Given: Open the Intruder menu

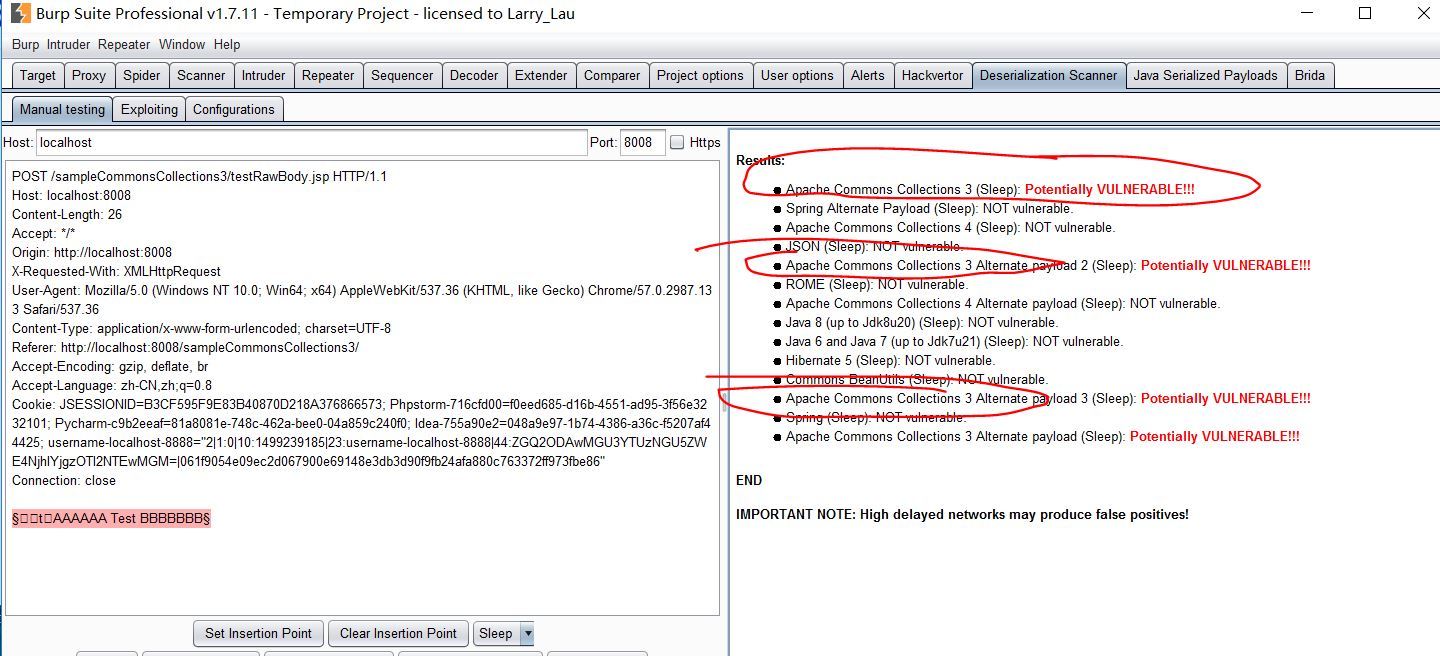Looking at the screenshot, I should [67, 44].
